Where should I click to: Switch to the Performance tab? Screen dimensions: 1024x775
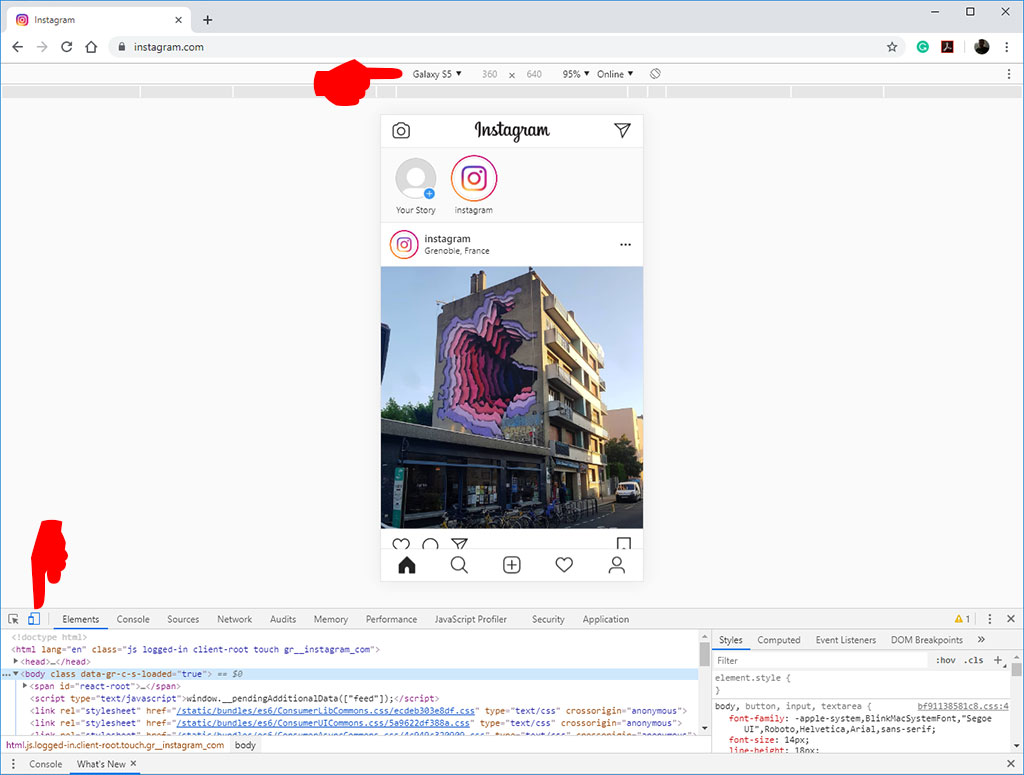click(391, 619)
